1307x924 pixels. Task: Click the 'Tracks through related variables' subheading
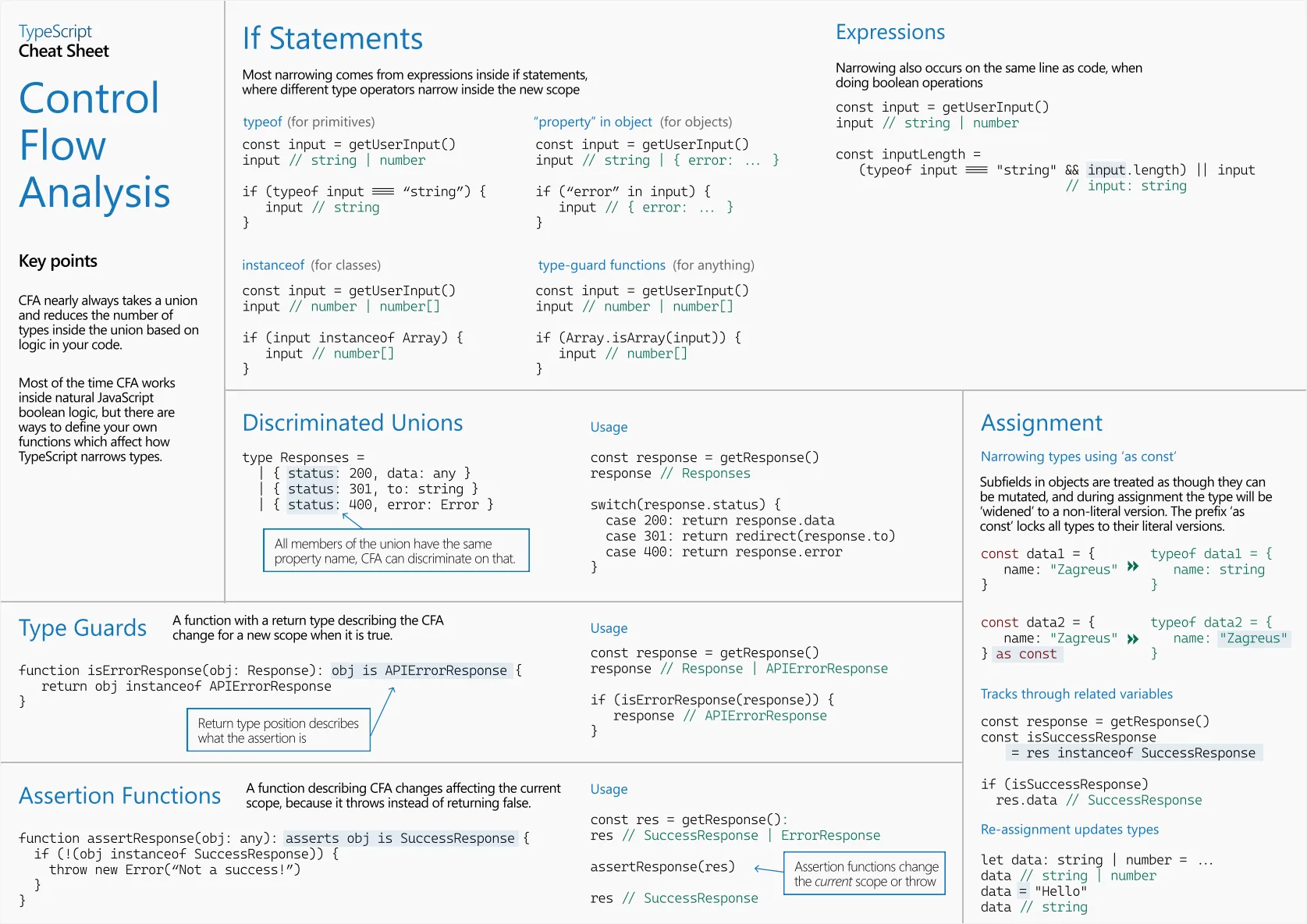click(1077, 694)
